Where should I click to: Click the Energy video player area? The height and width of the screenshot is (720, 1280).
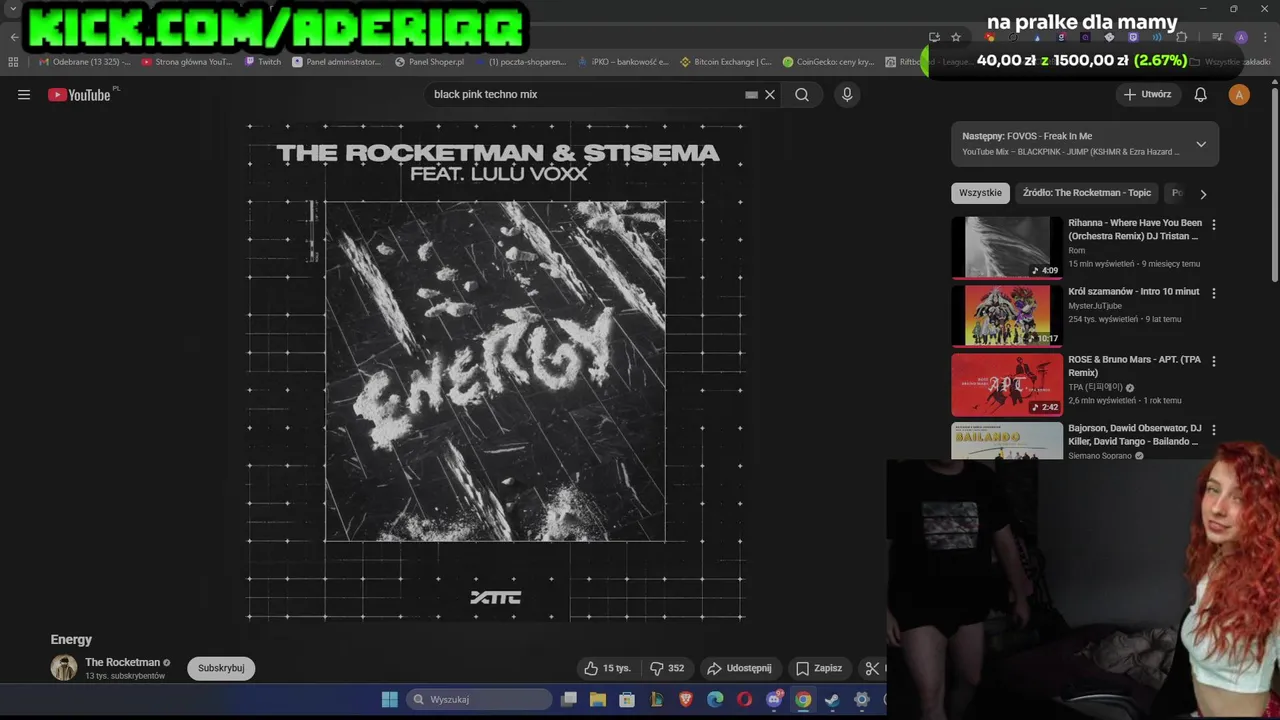point(496,372)
